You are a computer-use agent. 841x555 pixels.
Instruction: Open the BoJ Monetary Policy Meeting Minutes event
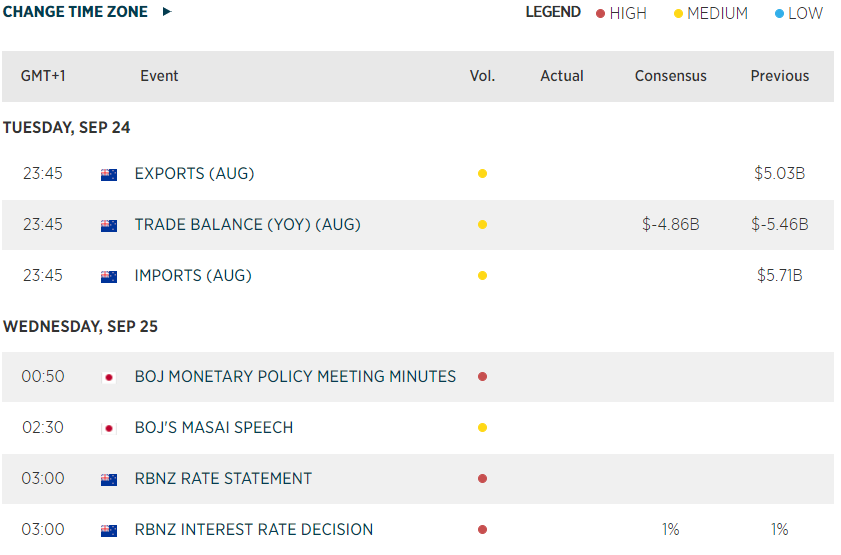[295, 377]
